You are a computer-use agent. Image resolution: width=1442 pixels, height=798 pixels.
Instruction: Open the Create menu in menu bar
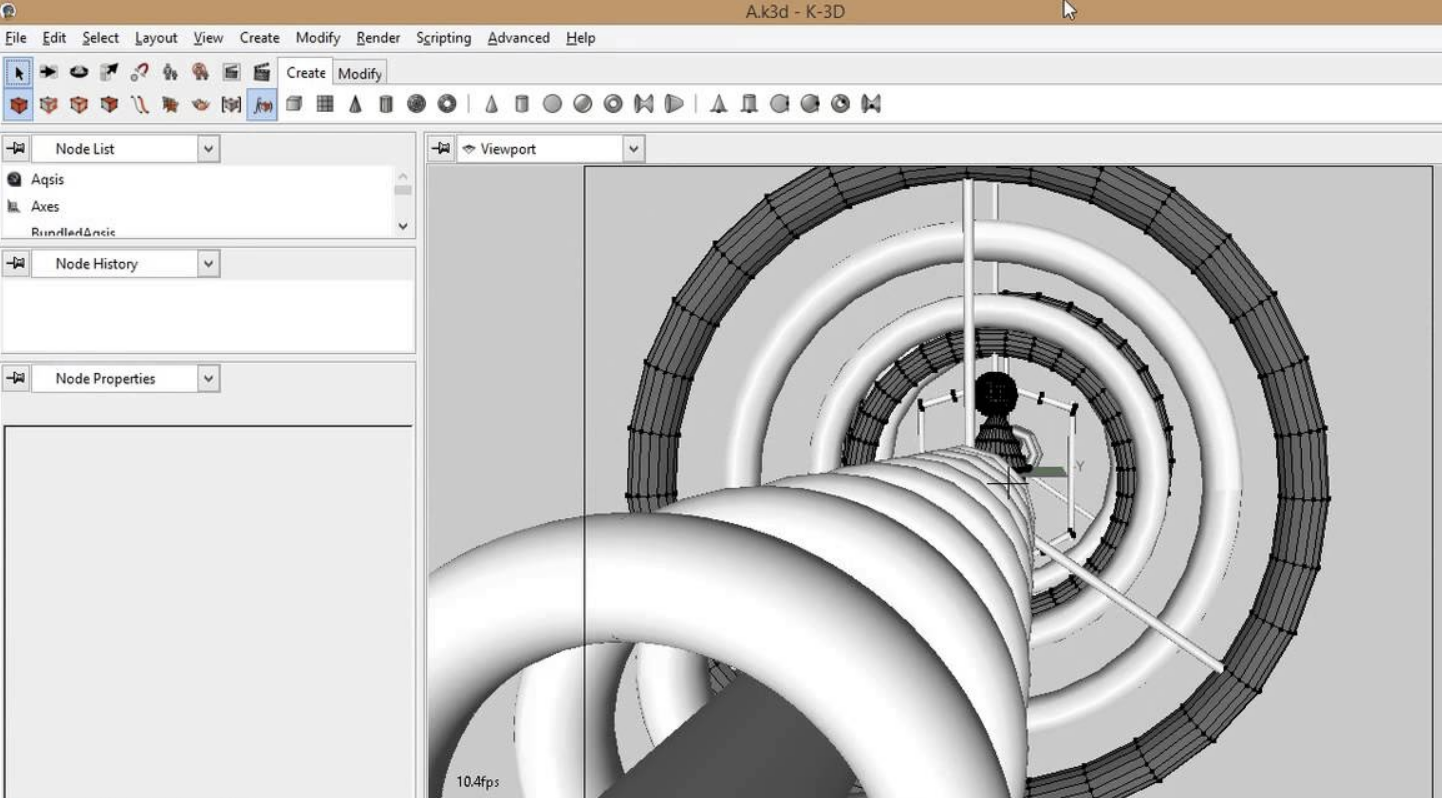tap(259, 38)
